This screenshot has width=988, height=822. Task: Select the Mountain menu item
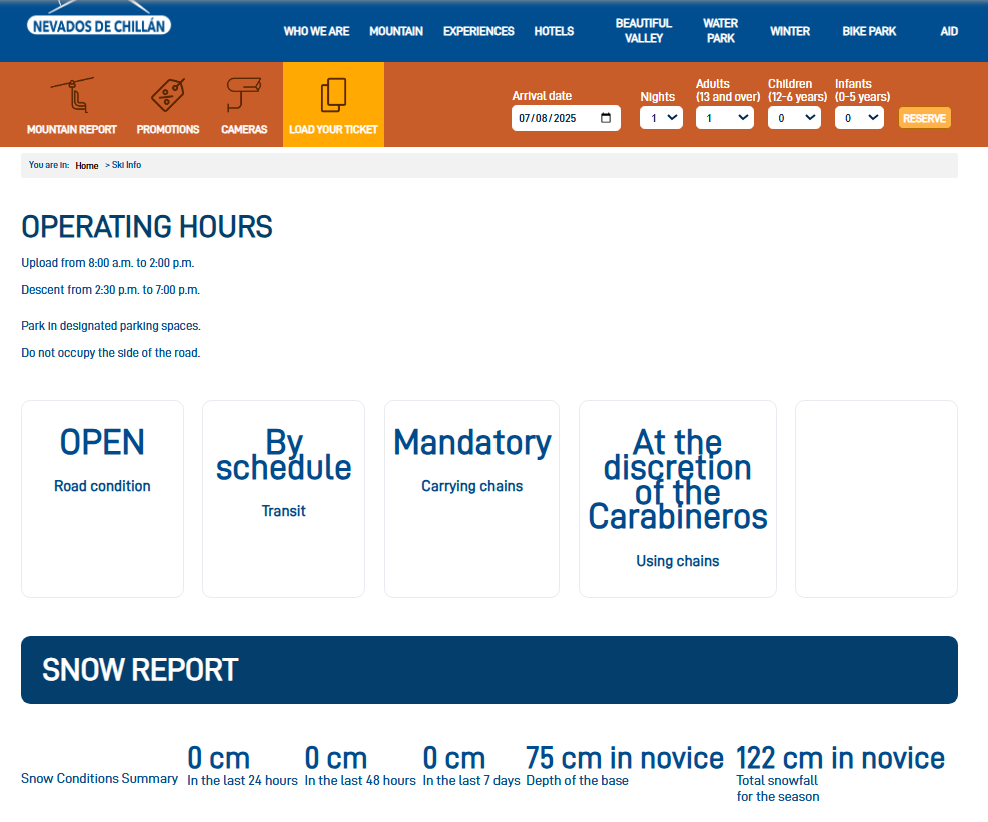click(396, 31)
